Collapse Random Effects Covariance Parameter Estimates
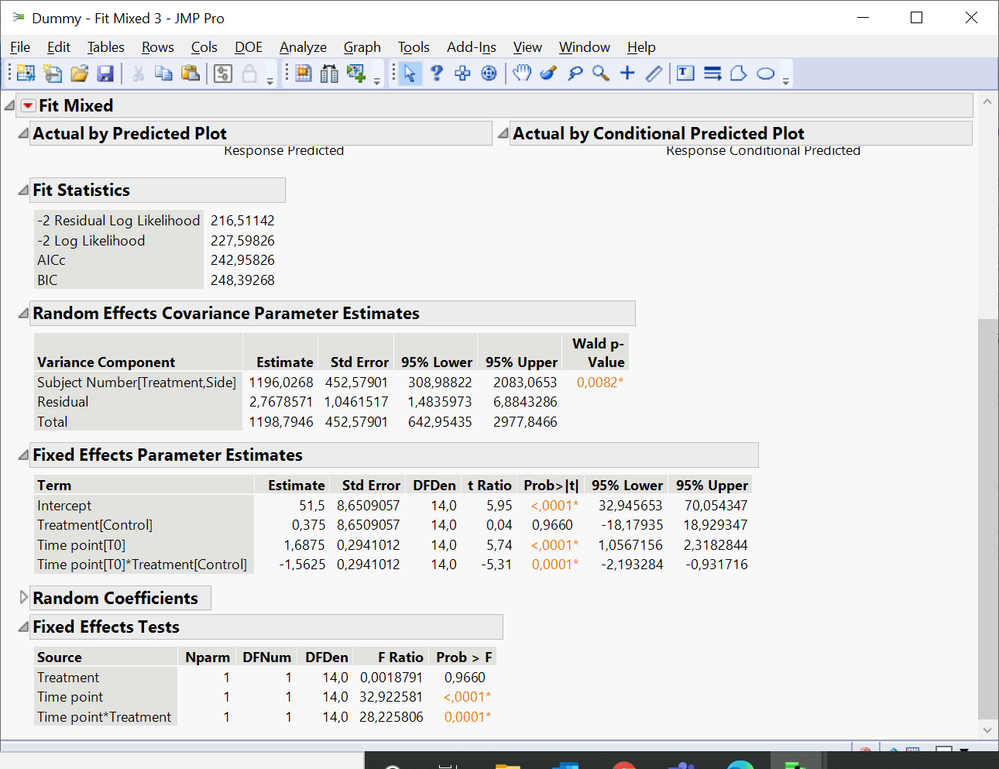This screenshot has width=999, height=769. [24, 313]
